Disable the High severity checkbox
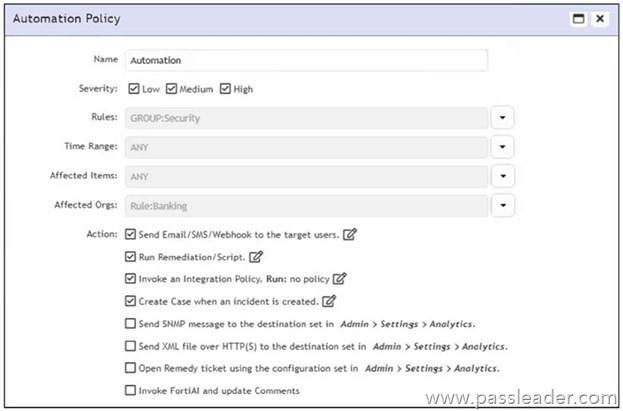Viewport: 623px width, 411px height. pos(225,89)
